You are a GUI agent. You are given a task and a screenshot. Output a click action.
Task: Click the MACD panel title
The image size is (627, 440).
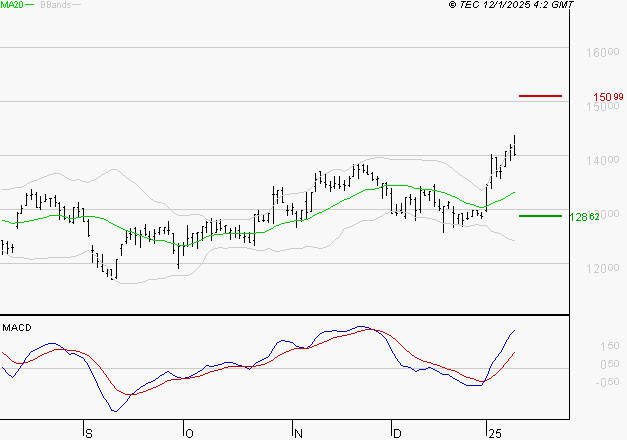click(x=17, y=328)
